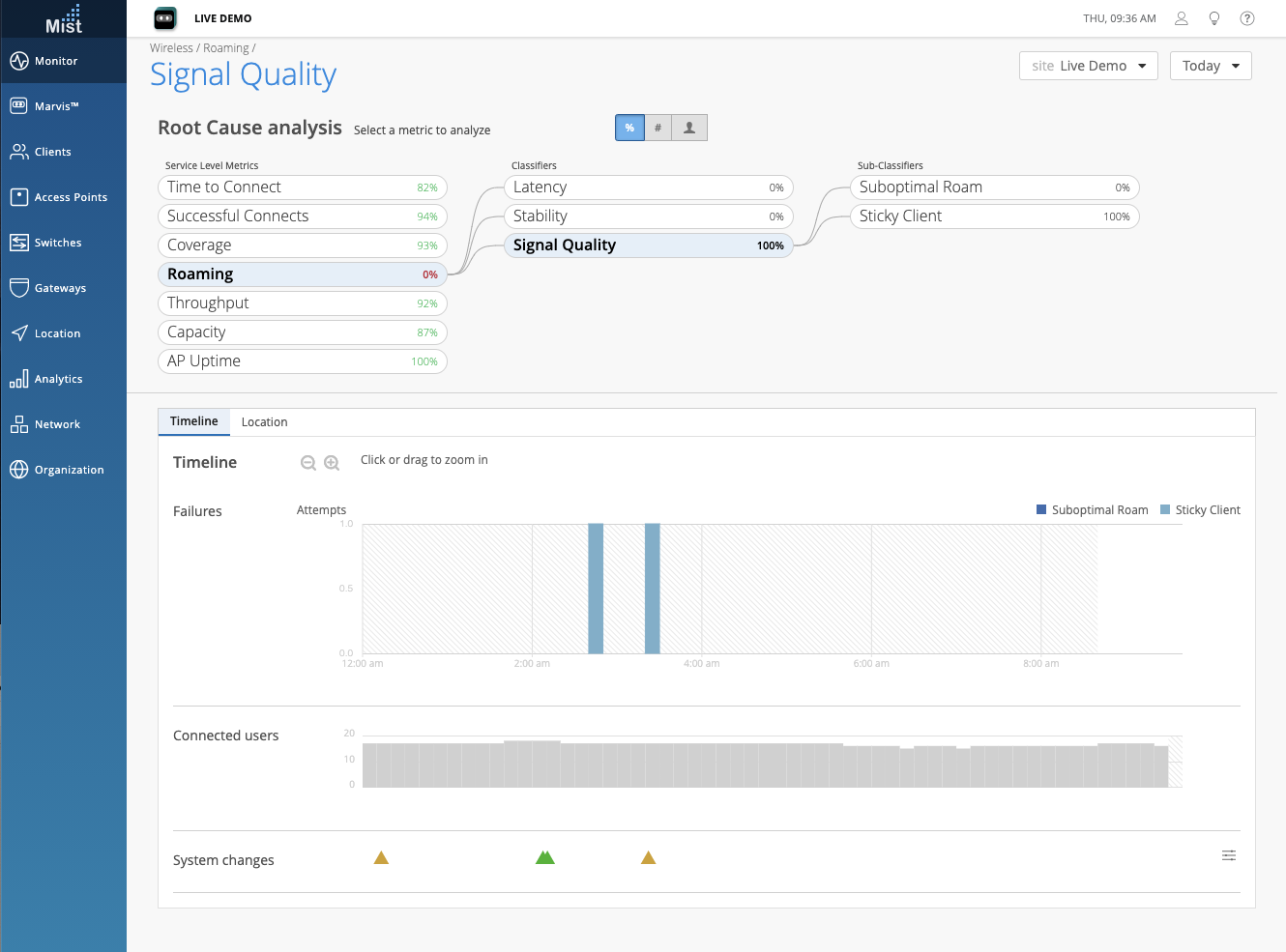This screenshot has height=952, width=1286.
Task: Switch metric view to percentage mode
Action: coord(629,128)
